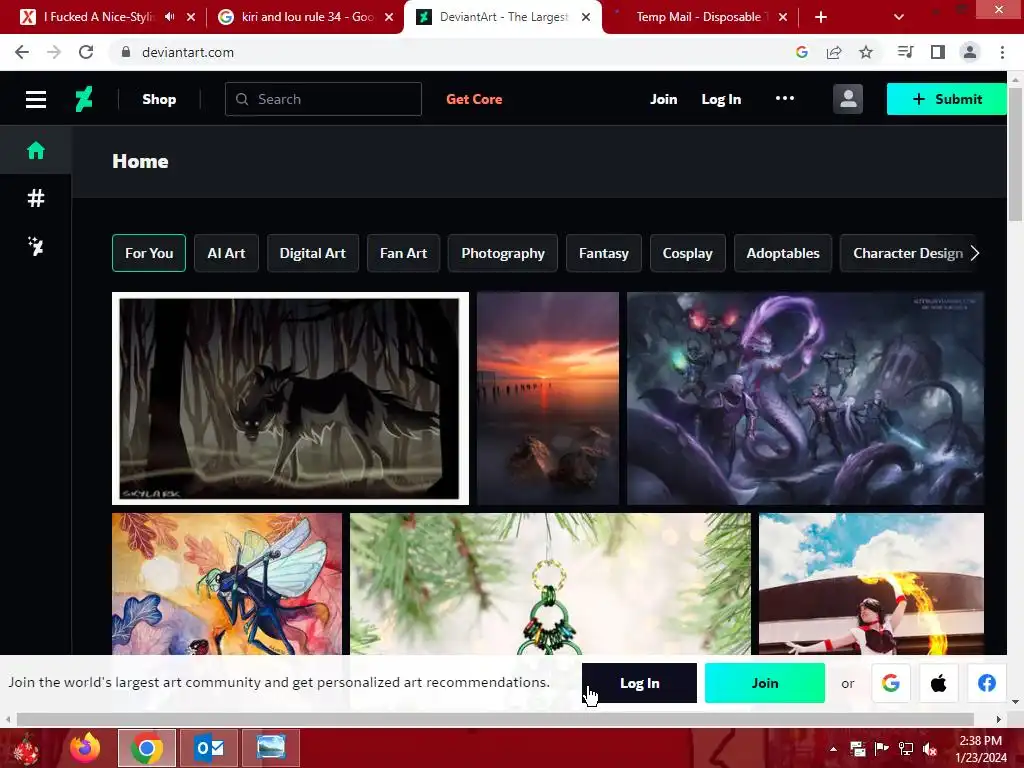This screenshot has width=1024, height=768.
Task: Select the Photography topic chip
Action: coord(503,253)
